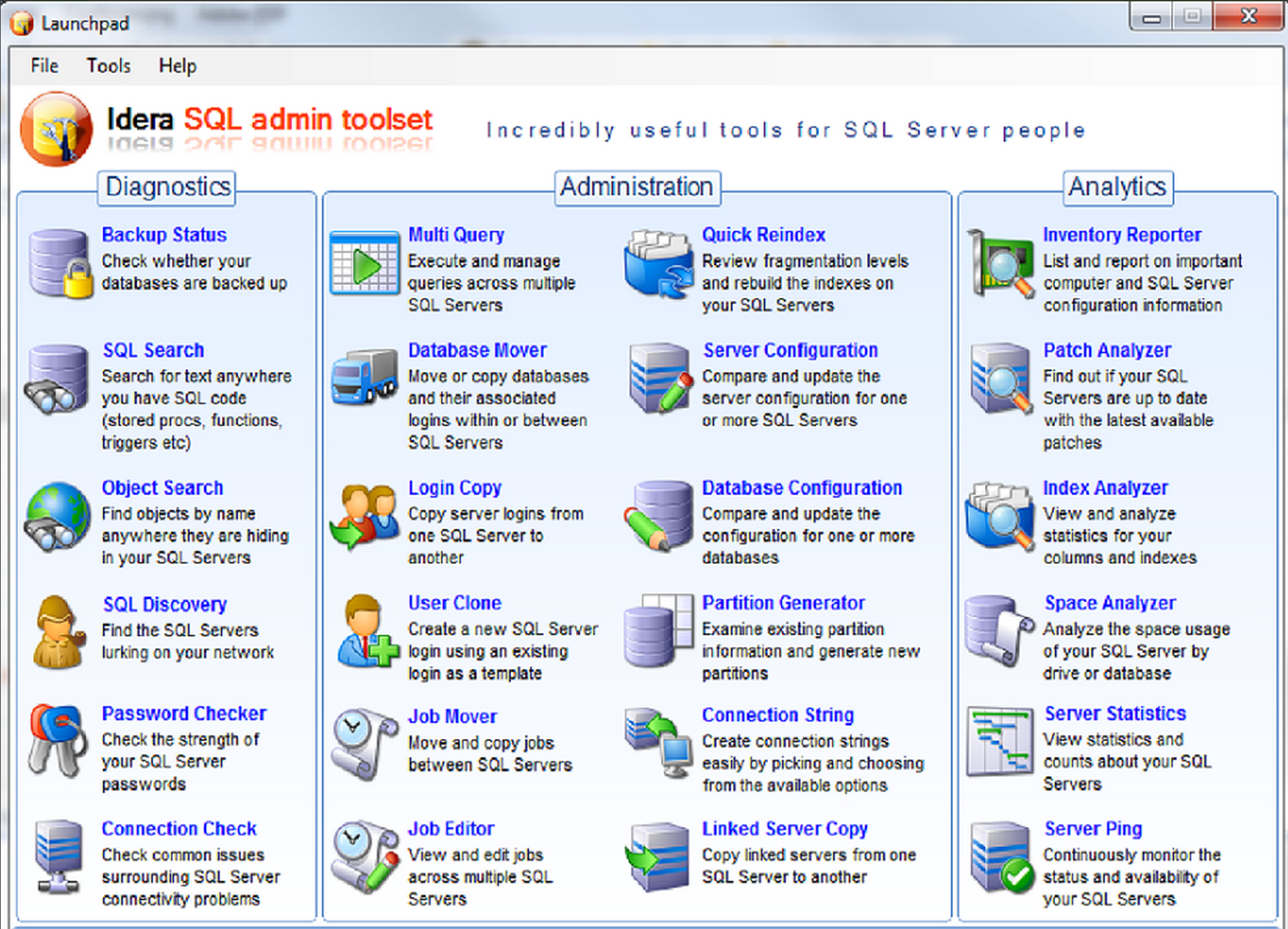Open the Job Editor link
Screen dimensions: 1288x929
(x=451, y=829)
